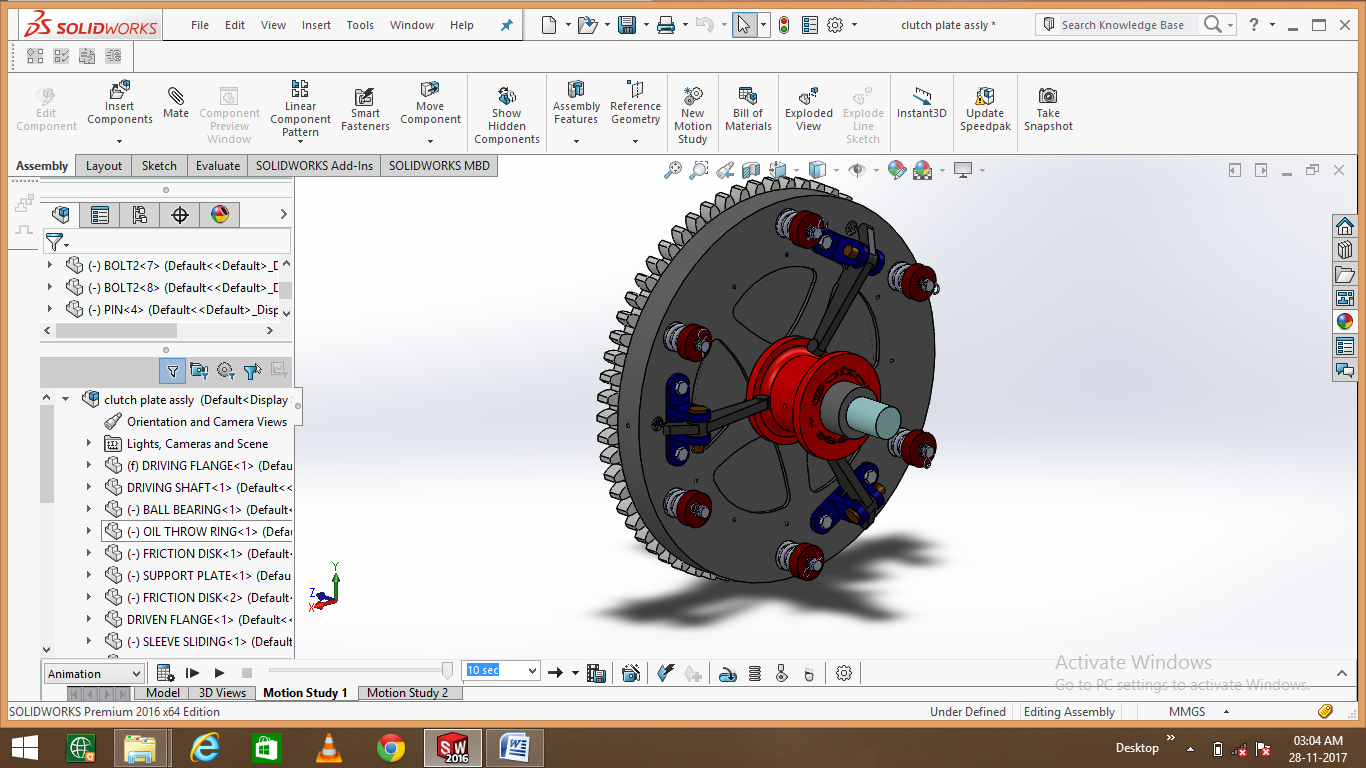Open the Insert menu
Image resolution: width=1366 pixels, height=768 pixels.
(316, 25)
